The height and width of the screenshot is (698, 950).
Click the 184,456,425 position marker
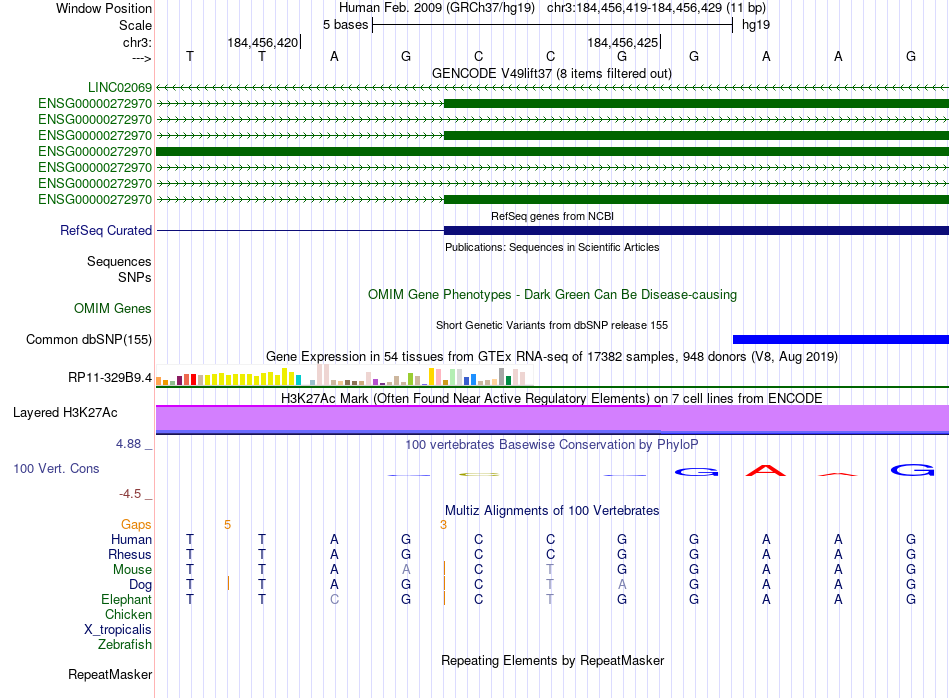623,42
